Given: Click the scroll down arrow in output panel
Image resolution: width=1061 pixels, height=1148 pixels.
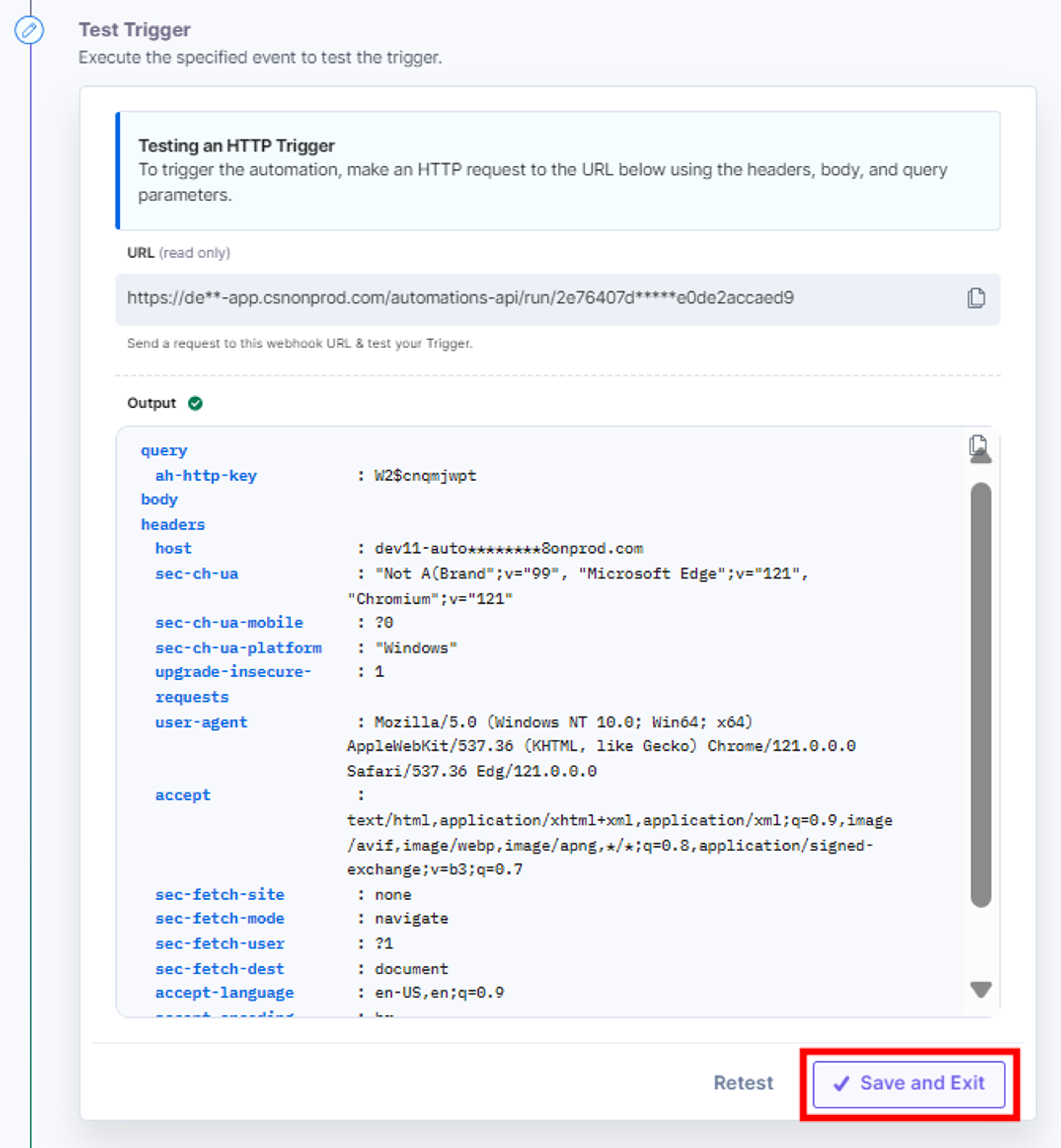Looking at the screenshot, I should pyautogui.click(x=981, y=989).
